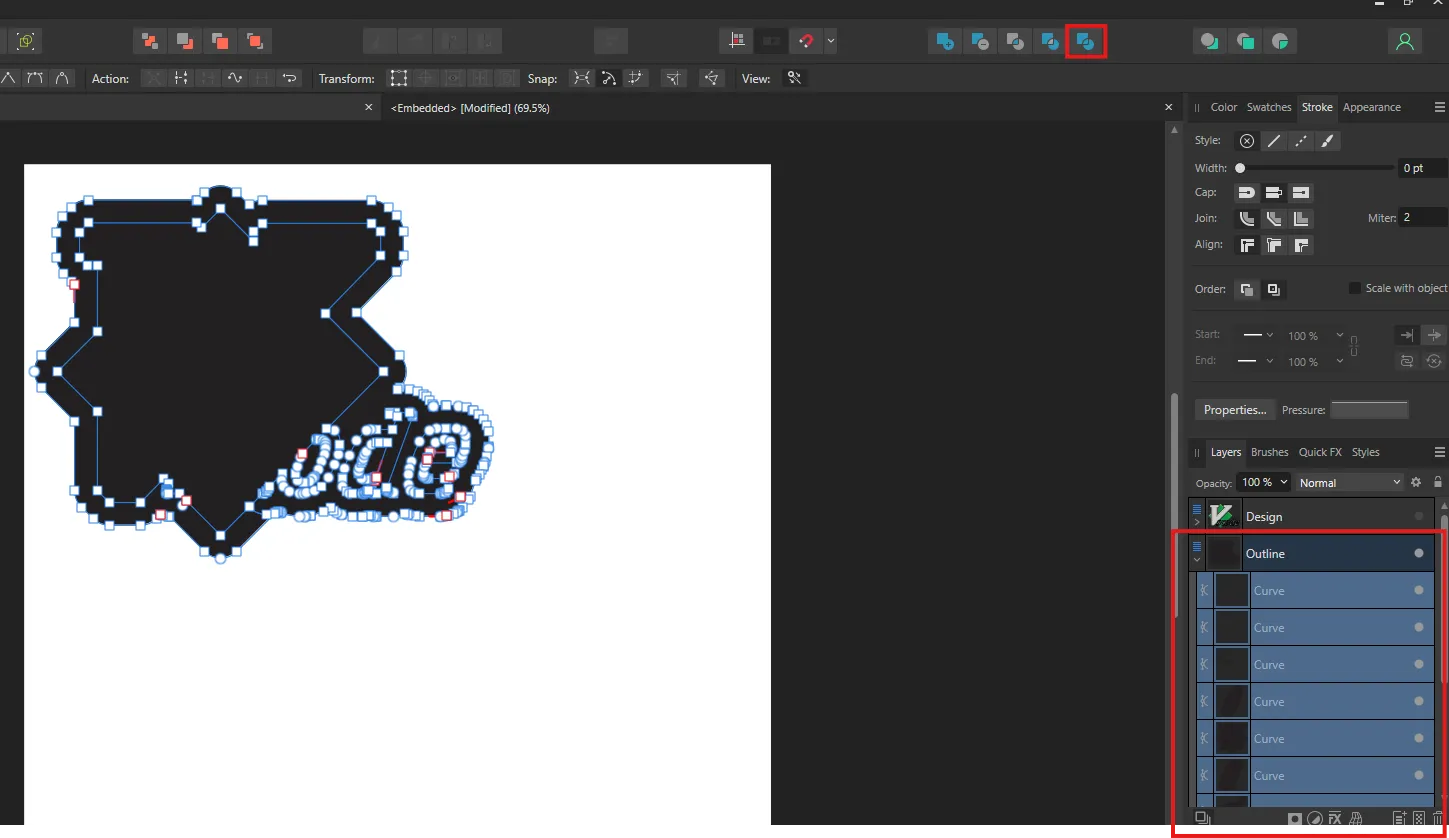The width and height of the screenshot is (1449, 838).
Task: Select the Subtract geometry operation
Action: 980,40
